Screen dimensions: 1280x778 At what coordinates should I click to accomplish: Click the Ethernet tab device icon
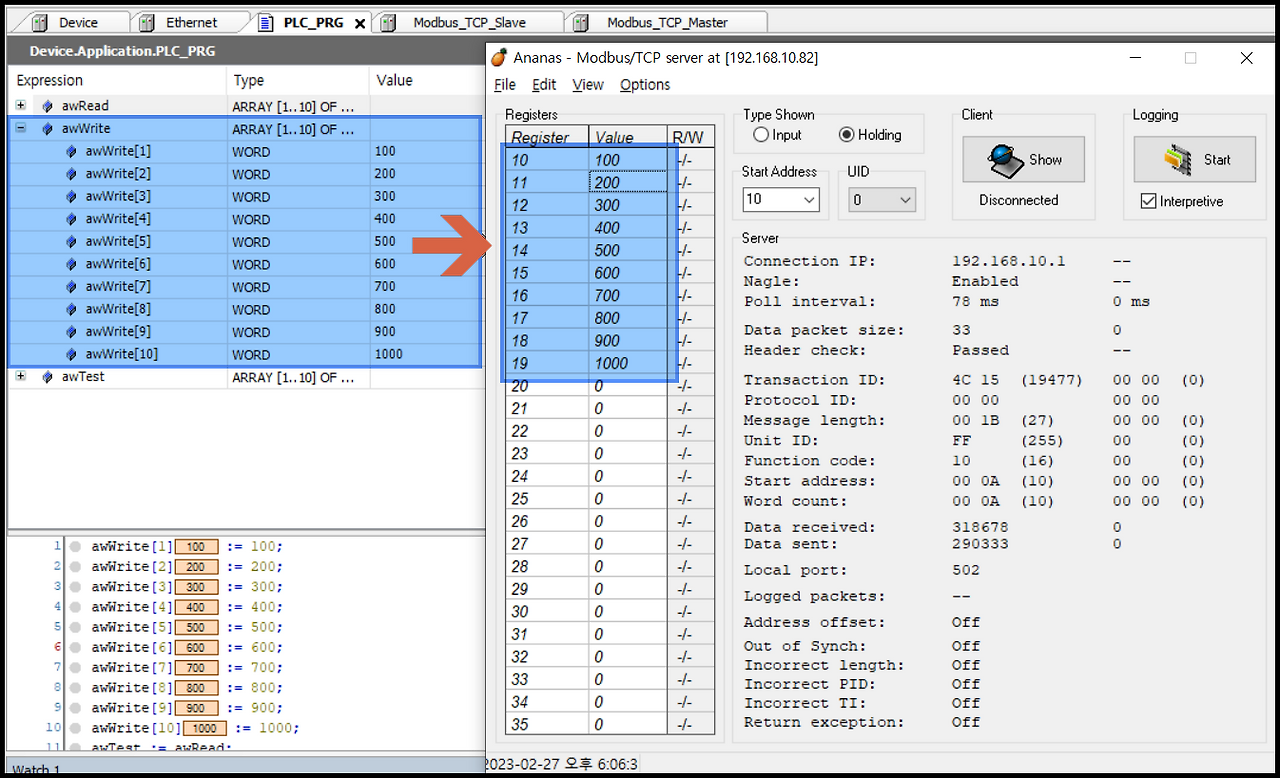(x=148, y=21)
